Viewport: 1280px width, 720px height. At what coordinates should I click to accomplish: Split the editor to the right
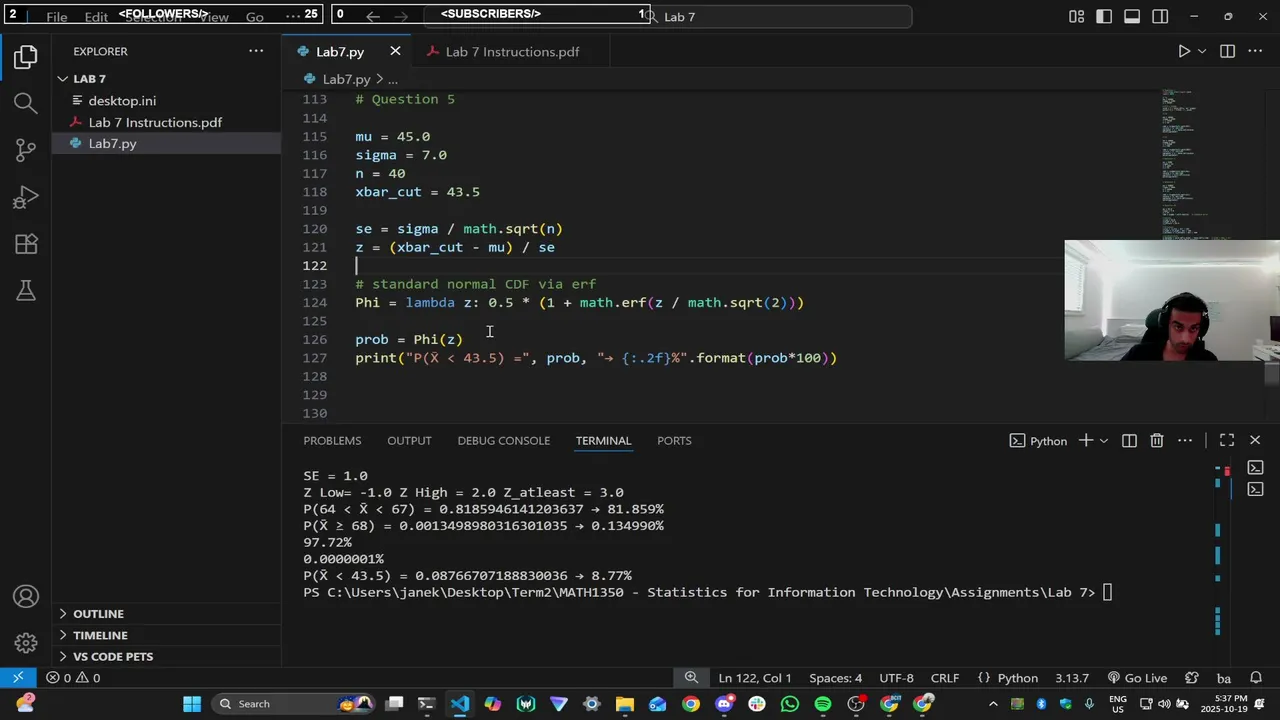1228,51
